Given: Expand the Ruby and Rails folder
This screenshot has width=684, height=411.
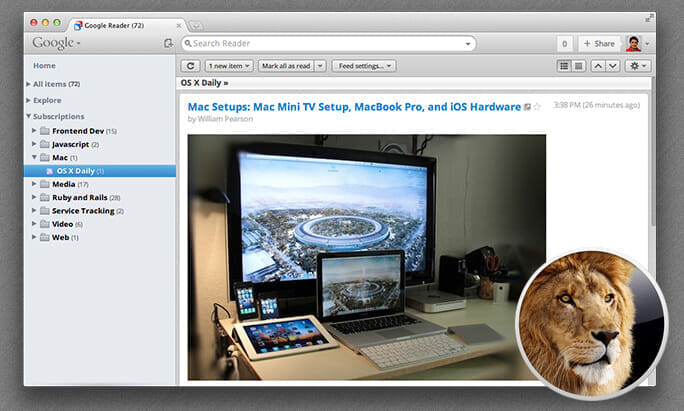Looking at the screenshot, I should [35, 198].
